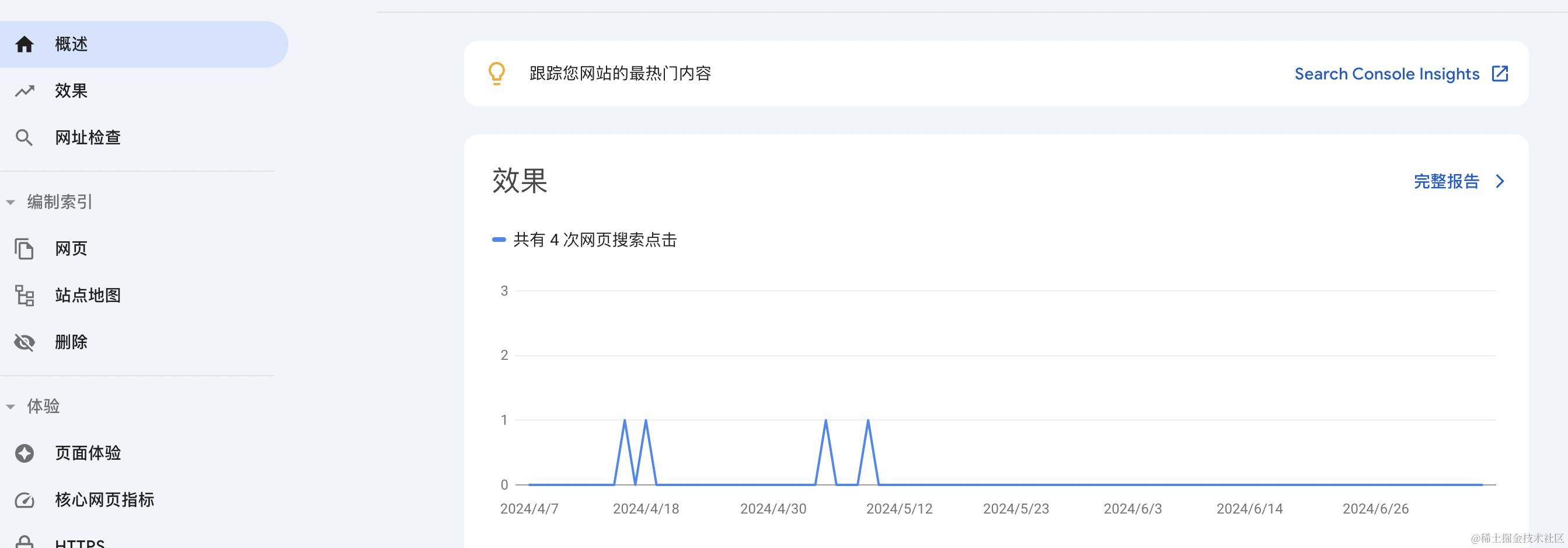Click the 跟踪您网站的最热门内容 tip text
The width and height of the screenshot is (1568, 548).
point(621,74)
